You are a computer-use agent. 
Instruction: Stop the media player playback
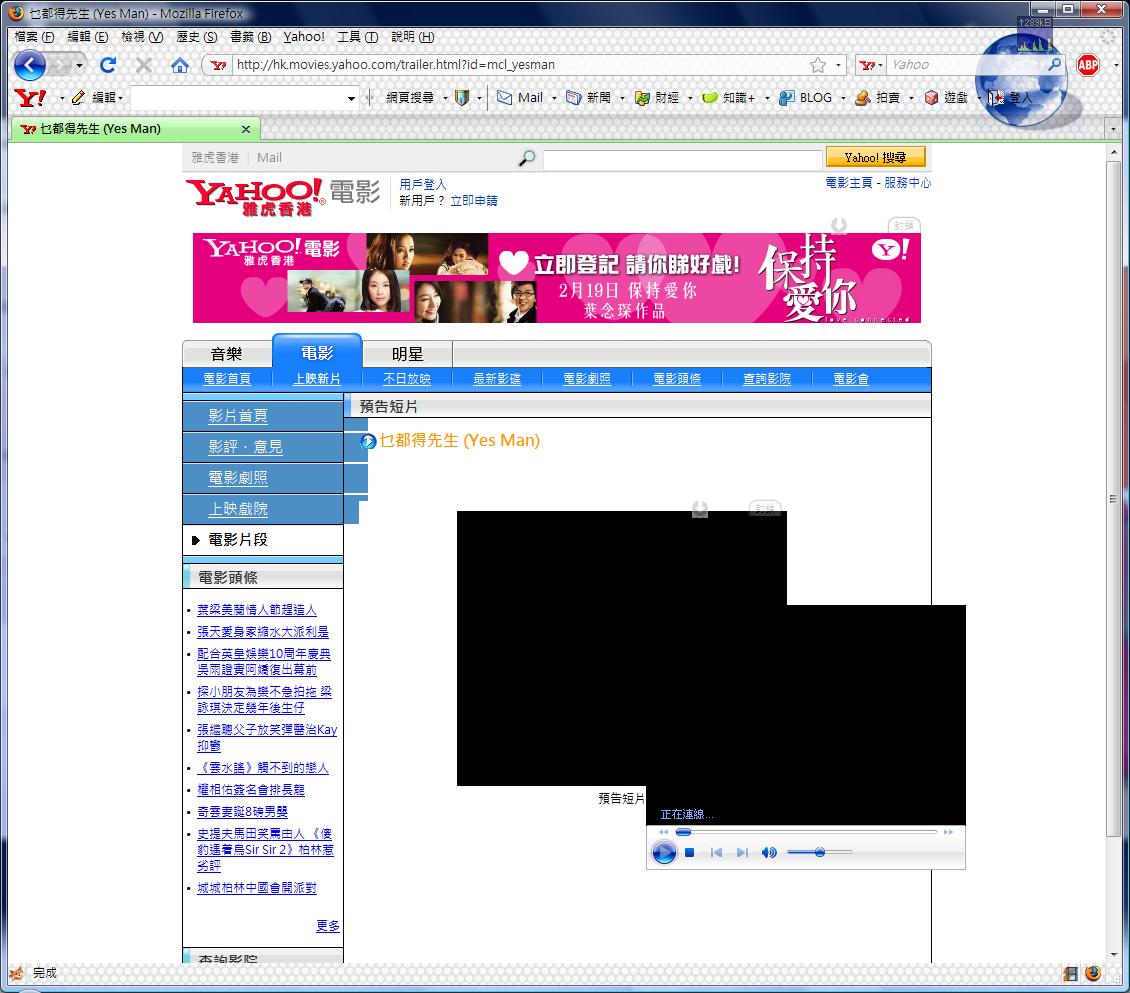pyautogui.click(x=689, y=852)
